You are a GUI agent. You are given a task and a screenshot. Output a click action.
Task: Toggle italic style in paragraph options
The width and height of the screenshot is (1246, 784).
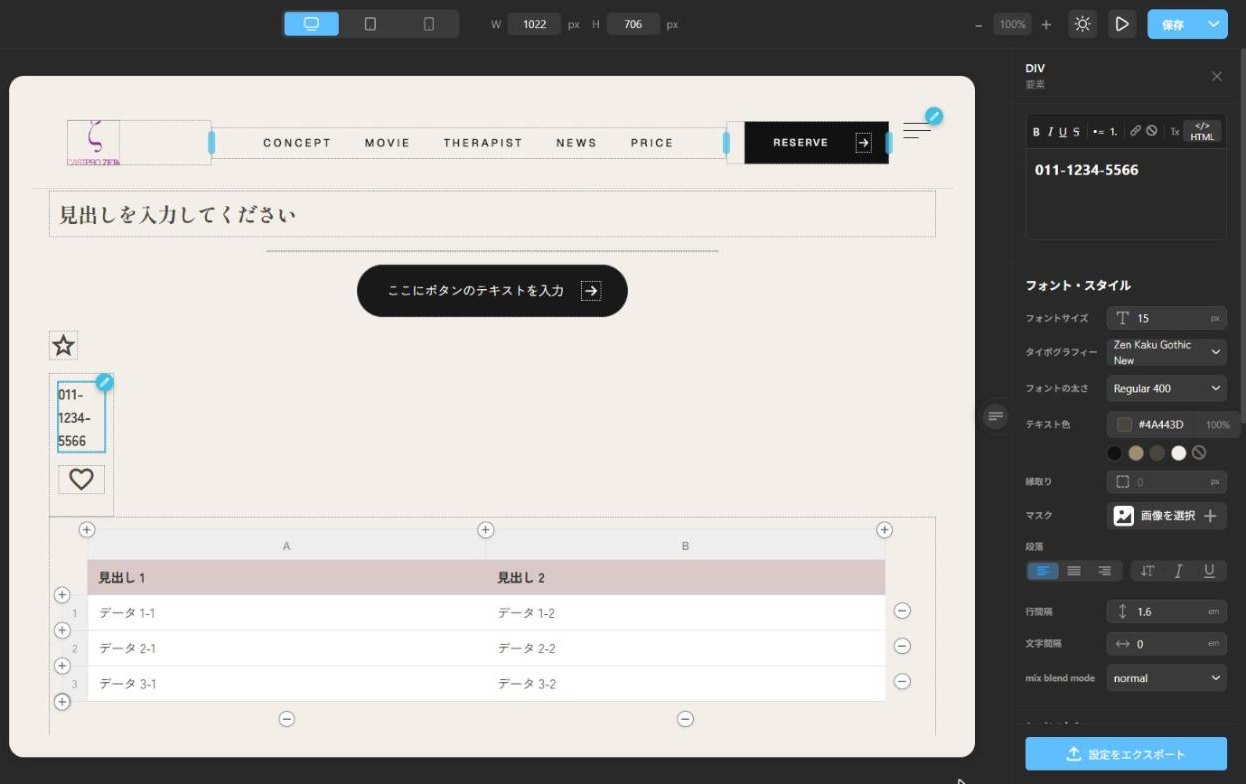pos(1178,571)
